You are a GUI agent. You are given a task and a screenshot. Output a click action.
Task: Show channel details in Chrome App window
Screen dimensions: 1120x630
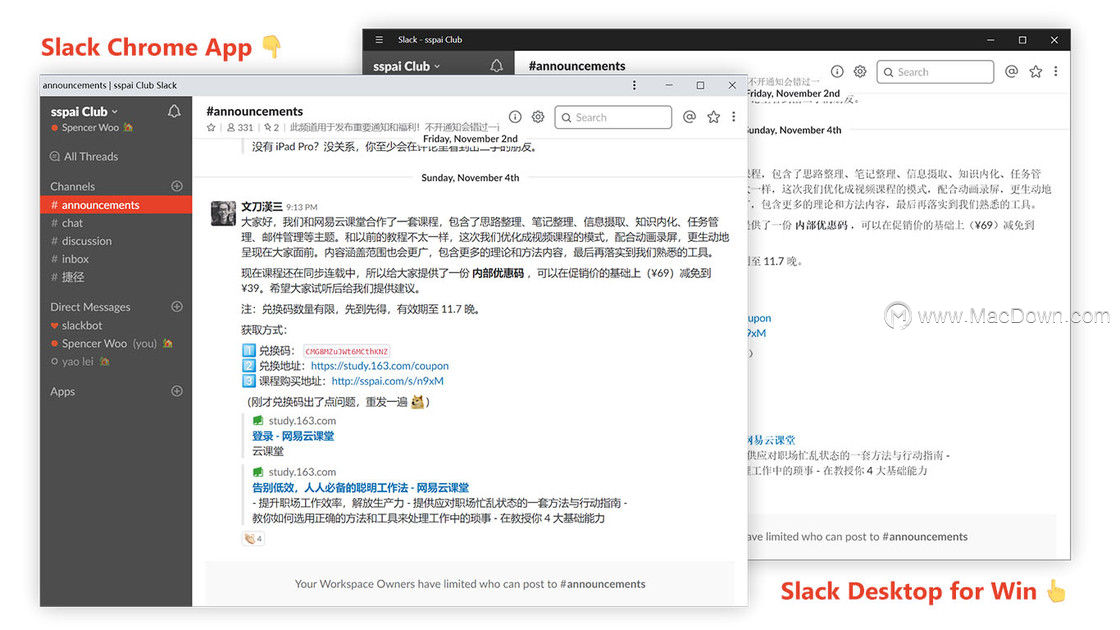point(515,117)
